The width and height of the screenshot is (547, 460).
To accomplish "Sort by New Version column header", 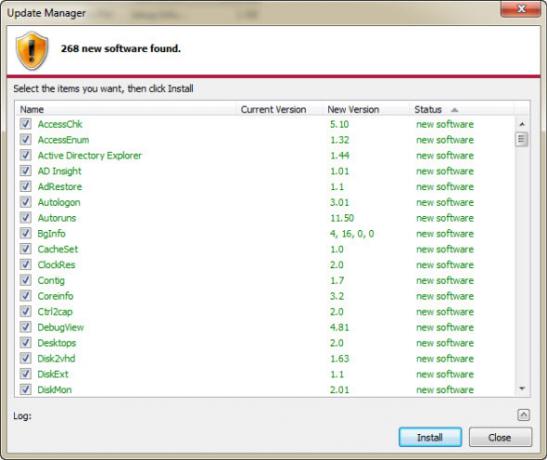I will [367, 110].
